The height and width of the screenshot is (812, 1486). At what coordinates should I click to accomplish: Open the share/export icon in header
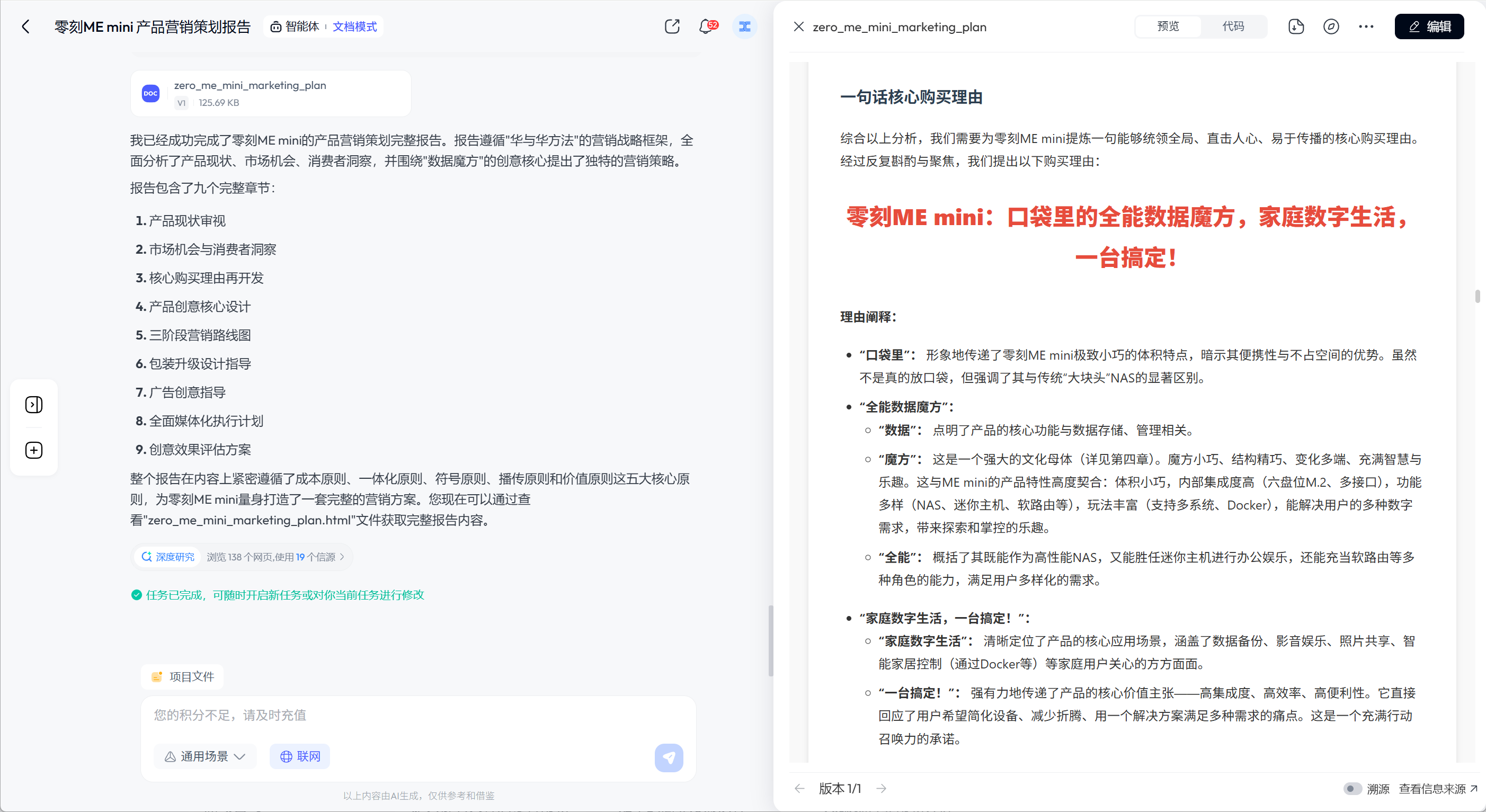[x=672, y=26]
